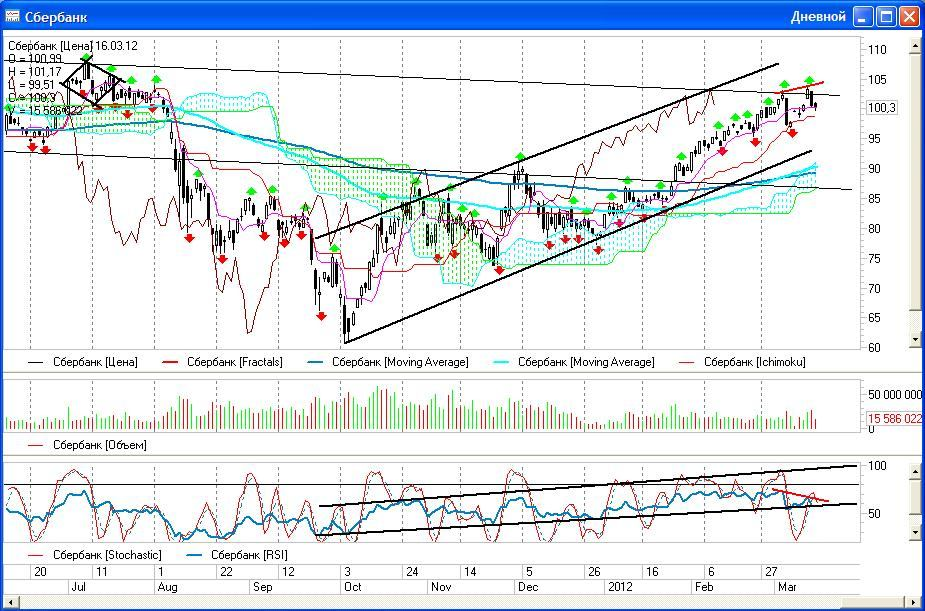Click the date label 24 on time axis
Screen dimensions: 925x611
point(412,572)
